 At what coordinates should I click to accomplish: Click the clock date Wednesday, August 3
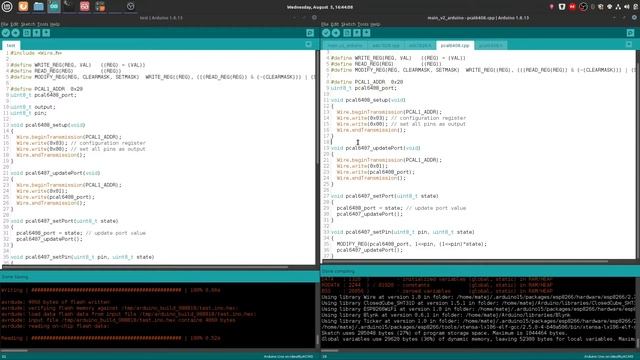coord(320,7)
